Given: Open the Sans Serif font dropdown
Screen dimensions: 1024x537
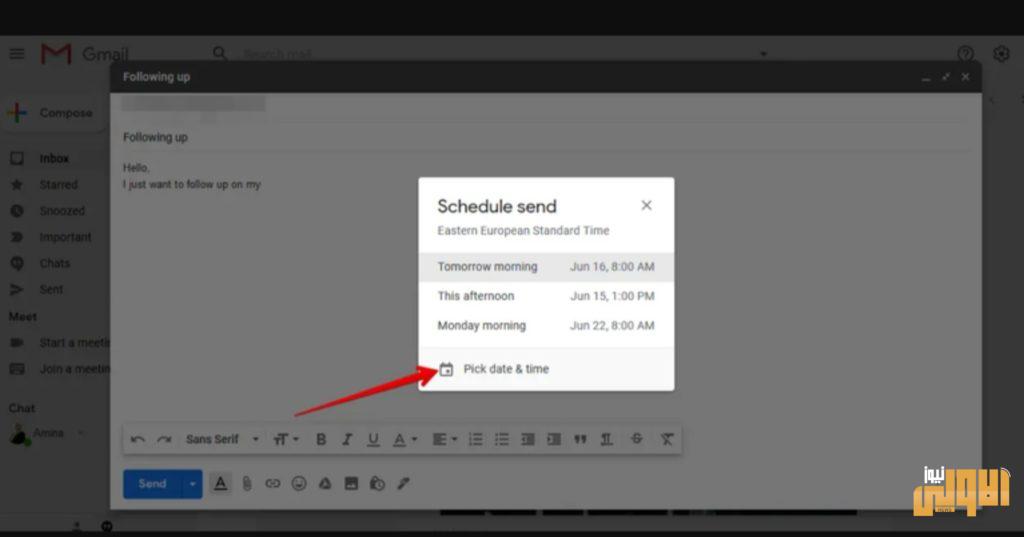Looking at the screenshot, I should [x=223, y=440].
